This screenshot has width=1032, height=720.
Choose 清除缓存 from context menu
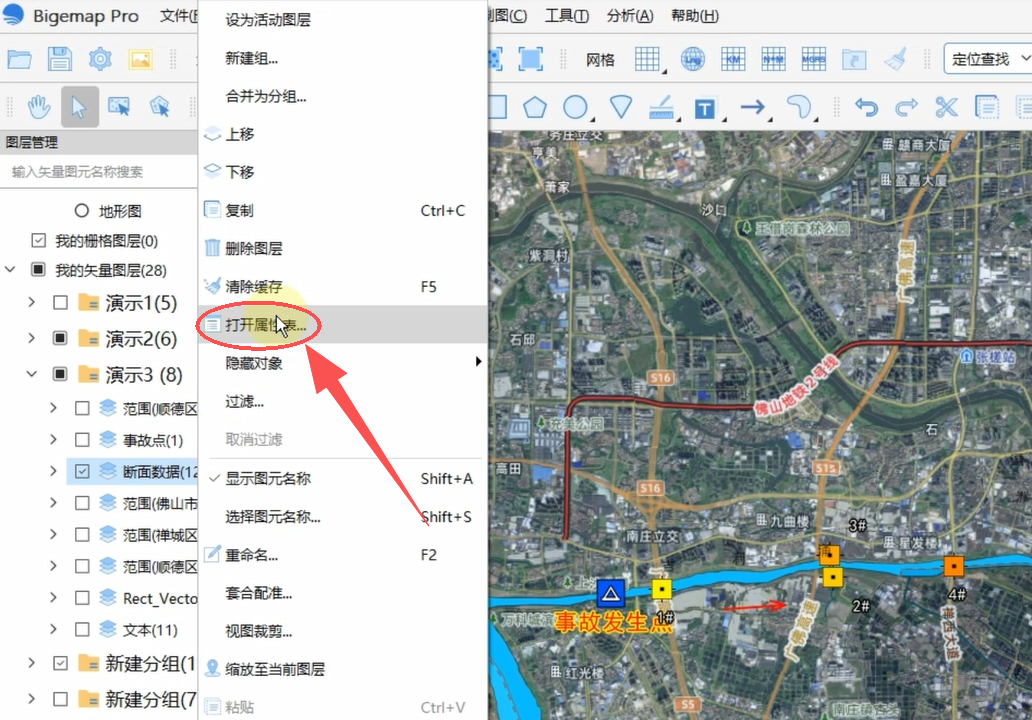coord(343,286)
